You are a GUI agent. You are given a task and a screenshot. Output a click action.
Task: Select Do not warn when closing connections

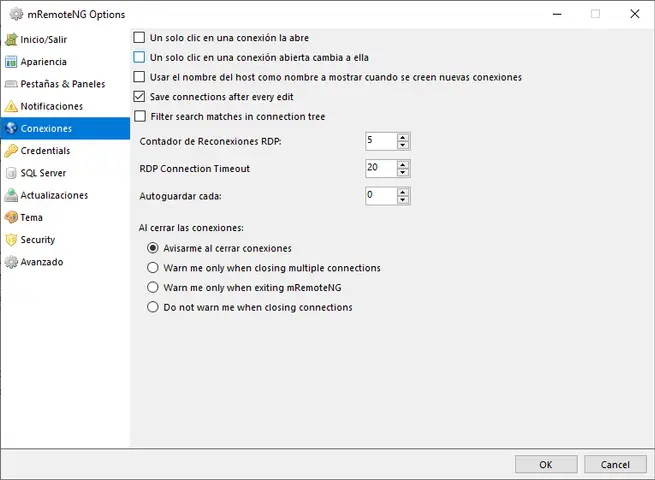153,307
